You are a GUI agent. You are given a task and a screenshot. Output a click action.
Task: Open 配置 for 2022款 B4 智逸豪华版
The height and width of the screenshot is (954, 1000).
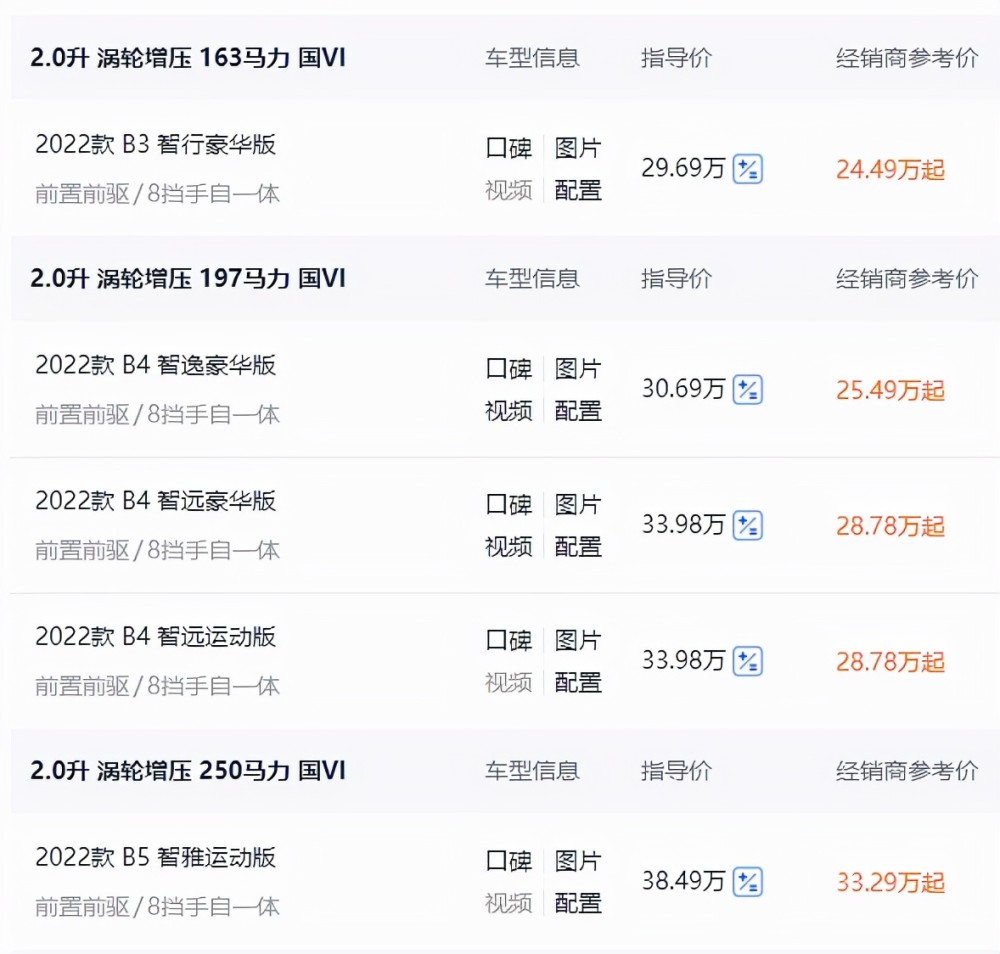point(578,411)
